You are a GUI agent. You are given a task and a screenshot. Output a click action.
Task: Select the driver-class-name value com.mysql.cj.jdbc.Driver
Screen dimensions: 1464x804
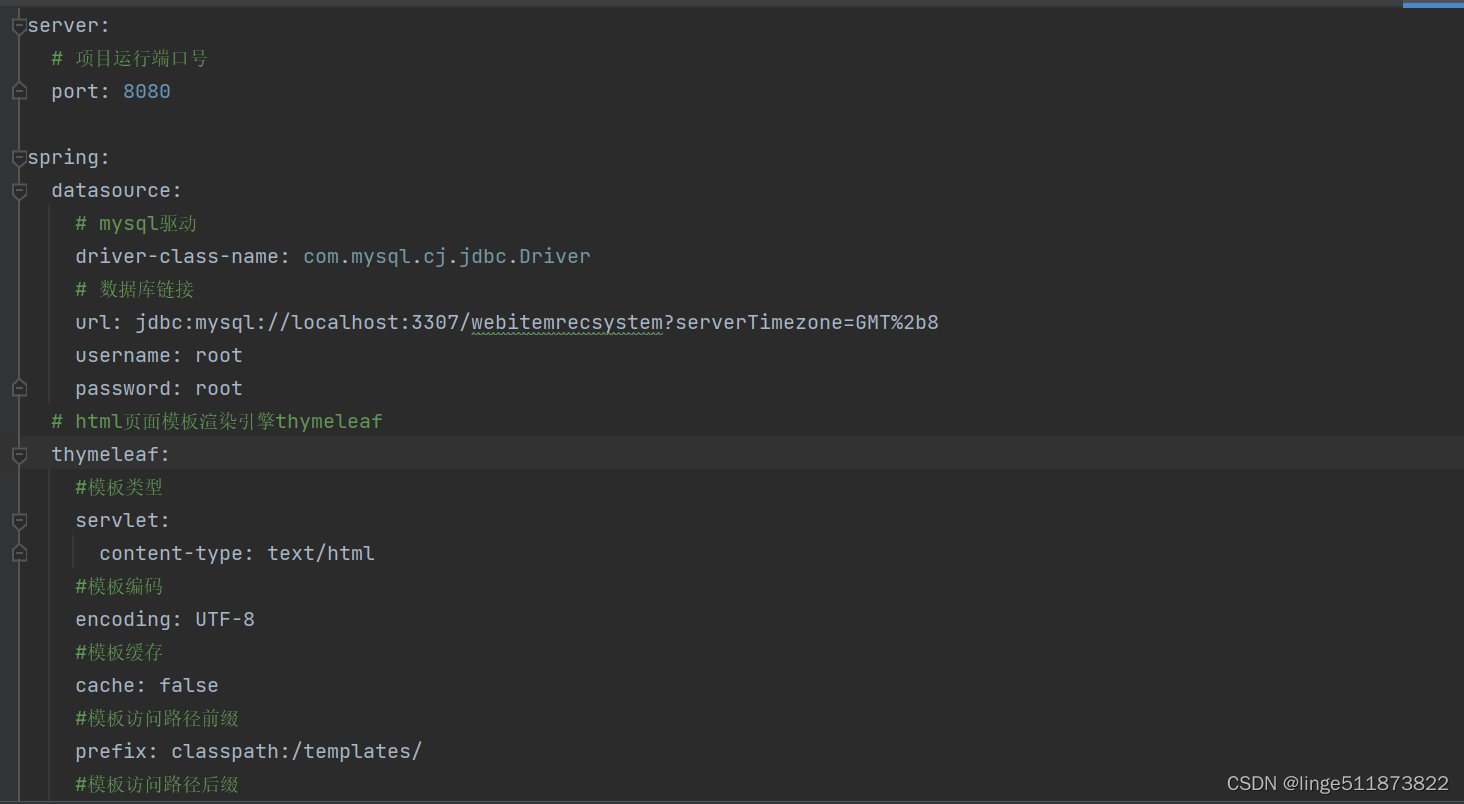pos(446,256)
